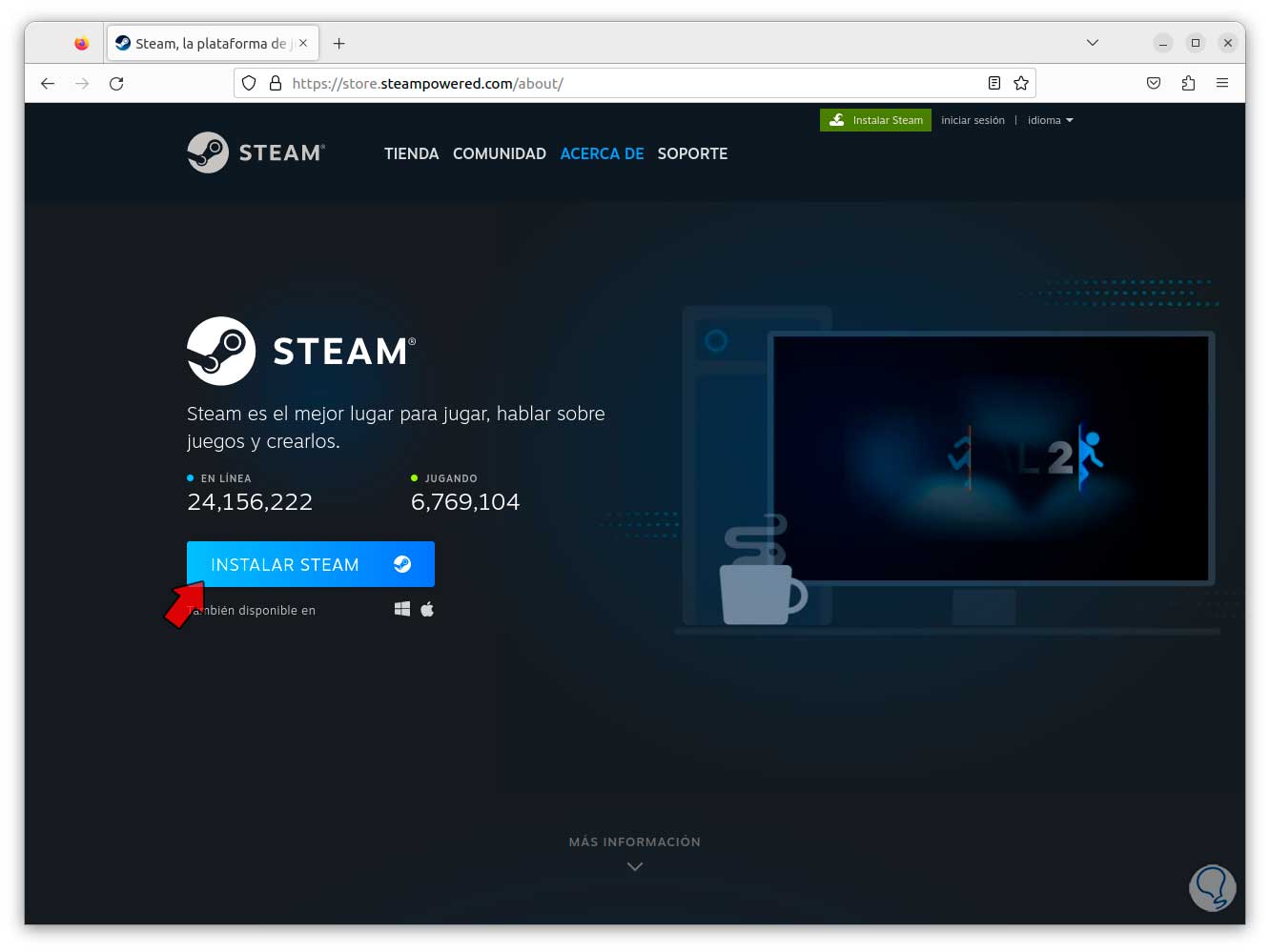This screenshot has height=952, width=1270.
Task: Close the Firefox window
Action: [1228, 43]
